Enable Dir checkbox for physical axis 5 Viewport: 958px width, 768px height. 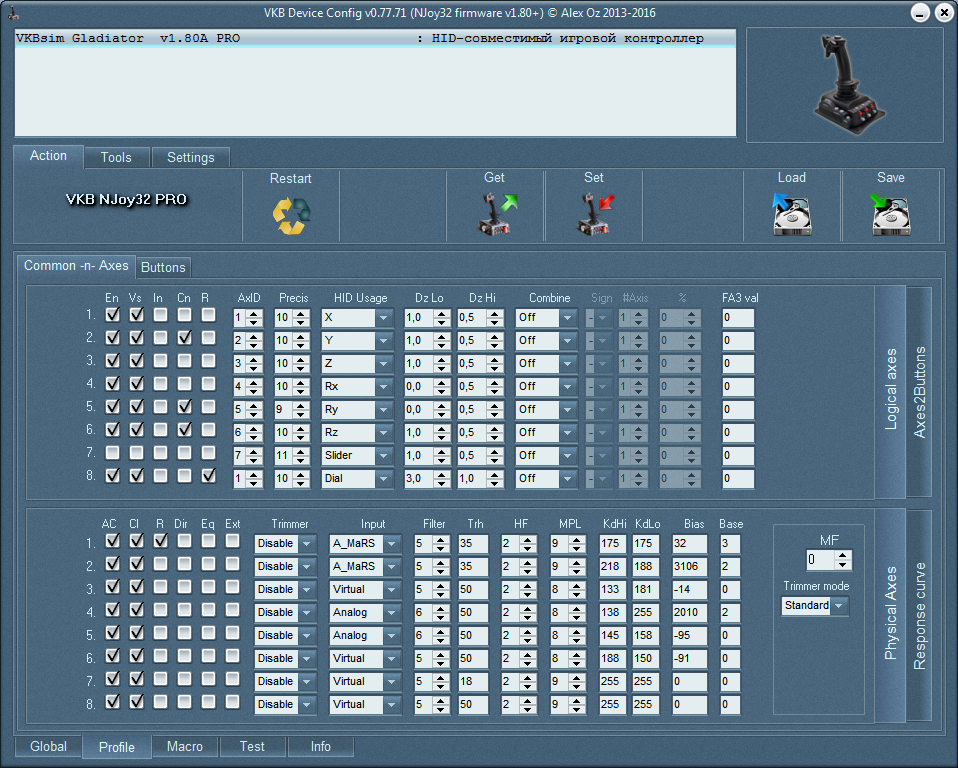[185, 632]
